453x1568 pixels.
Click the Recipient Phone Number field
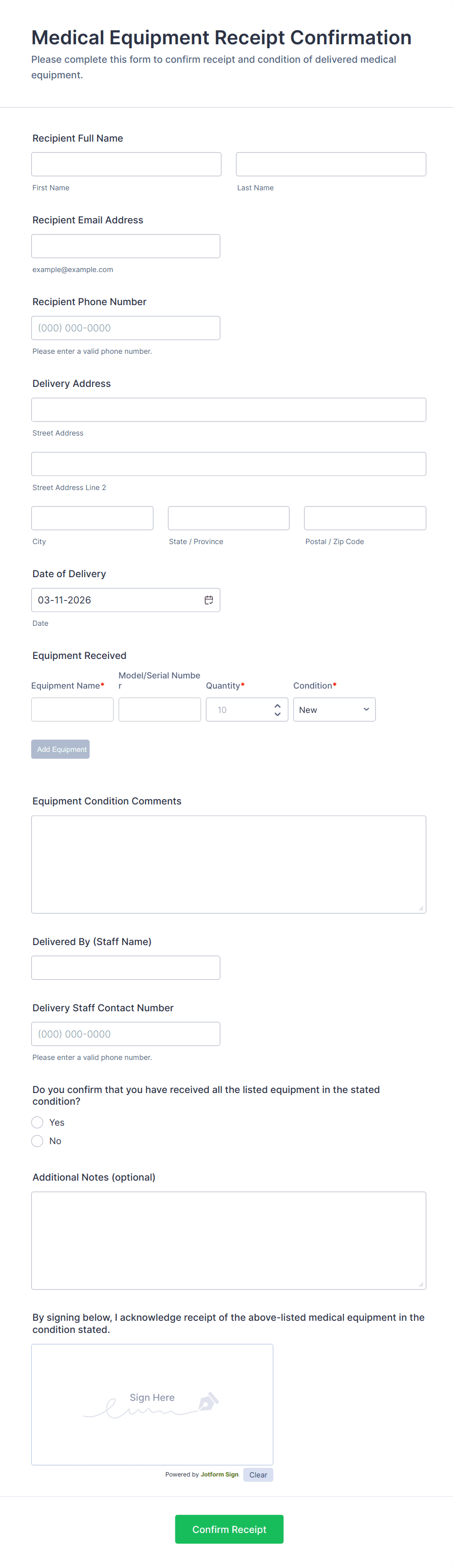point(126,328)
